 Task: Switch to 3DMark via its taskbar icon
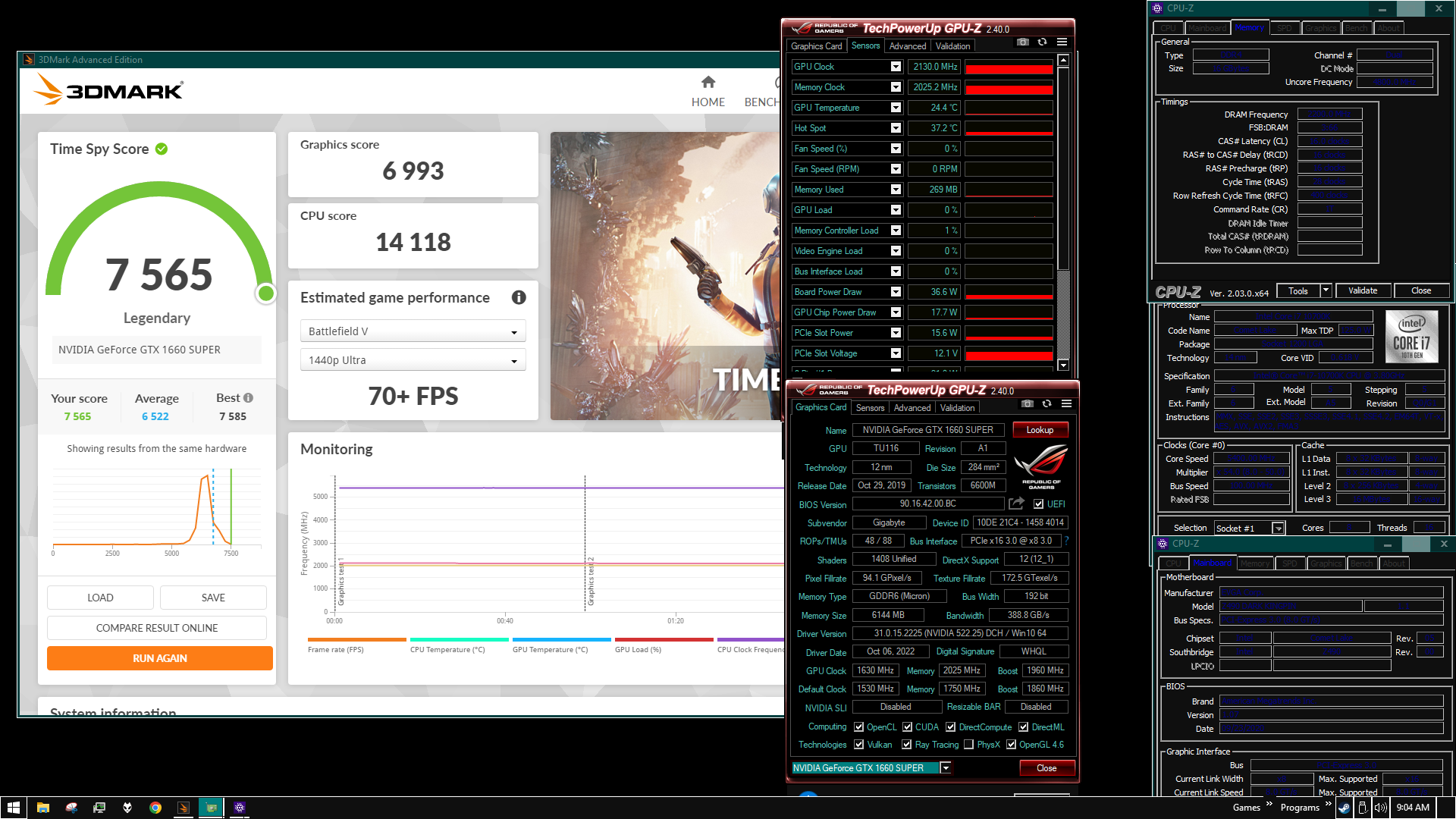tap(184, 808)
